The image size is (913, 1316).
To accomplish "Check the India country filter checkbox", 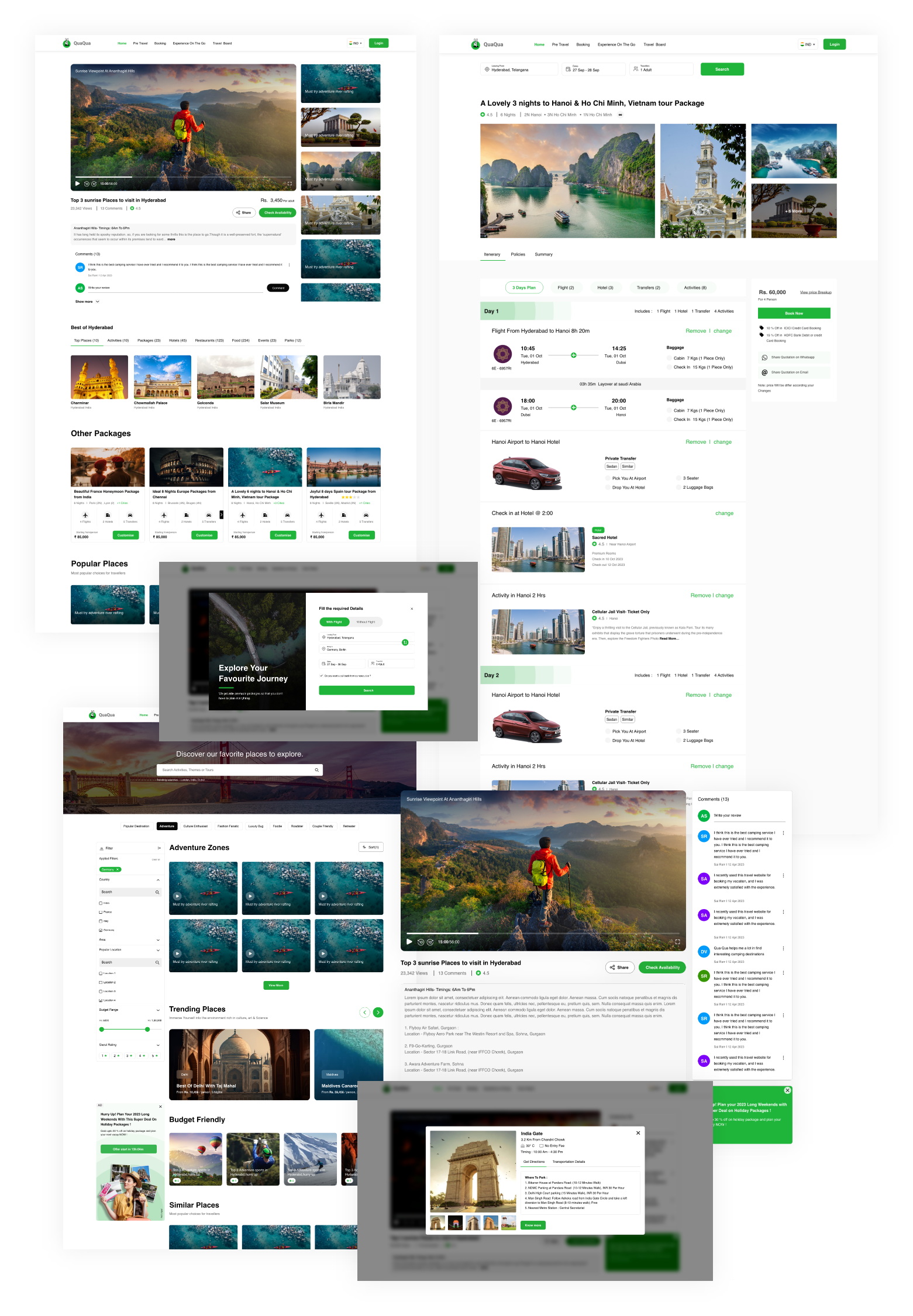I will 101,903.
